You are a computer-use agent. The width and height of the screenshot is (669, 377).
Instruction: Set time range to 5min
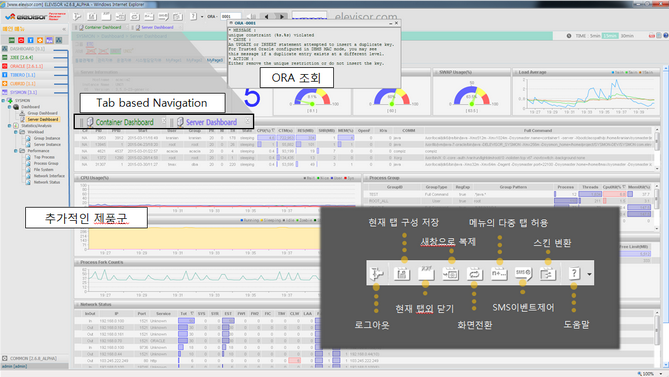click(595, 36)
